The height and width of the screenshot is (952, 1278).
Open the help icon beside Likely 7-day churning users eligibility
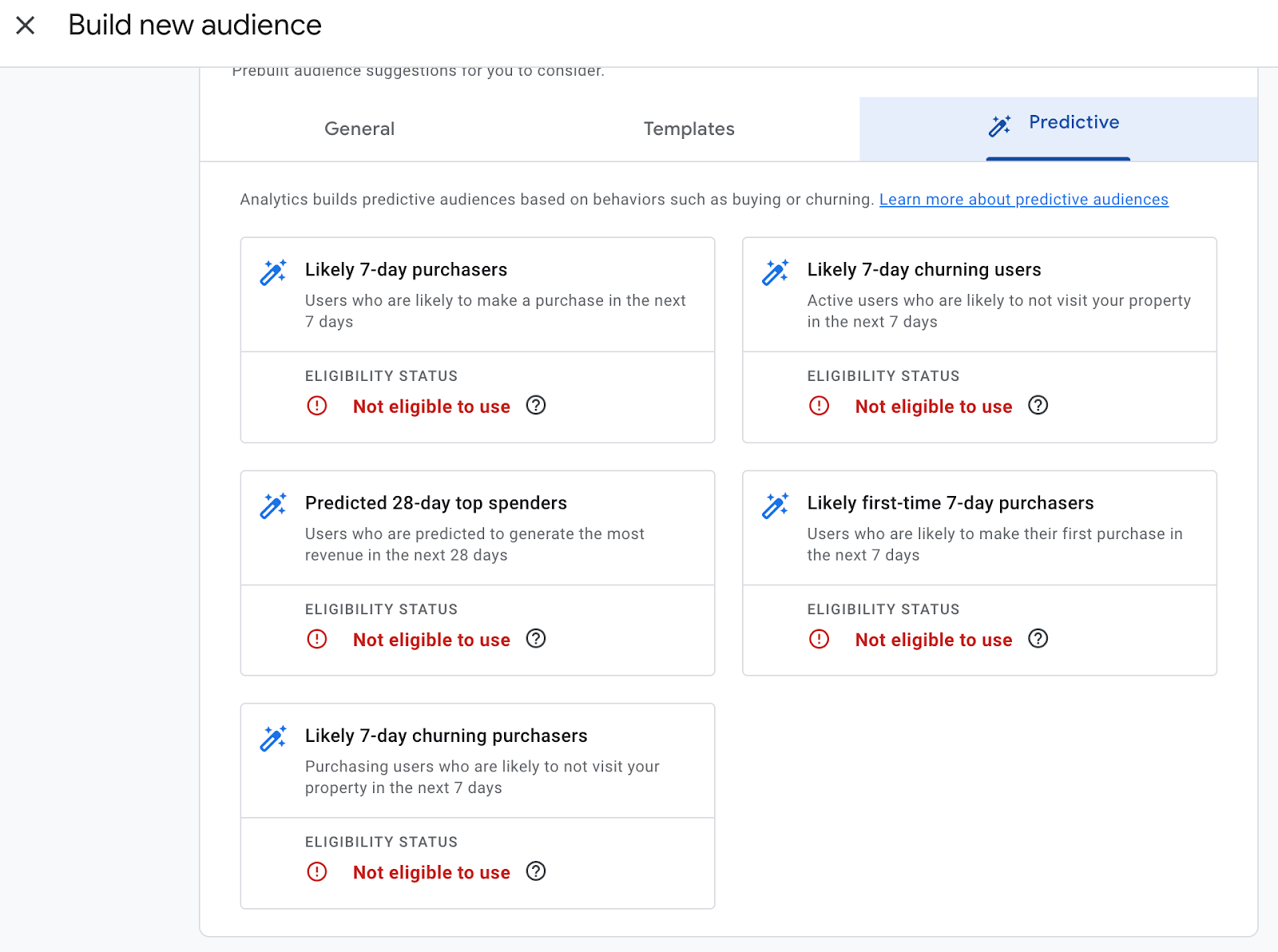coord(1038,406)
